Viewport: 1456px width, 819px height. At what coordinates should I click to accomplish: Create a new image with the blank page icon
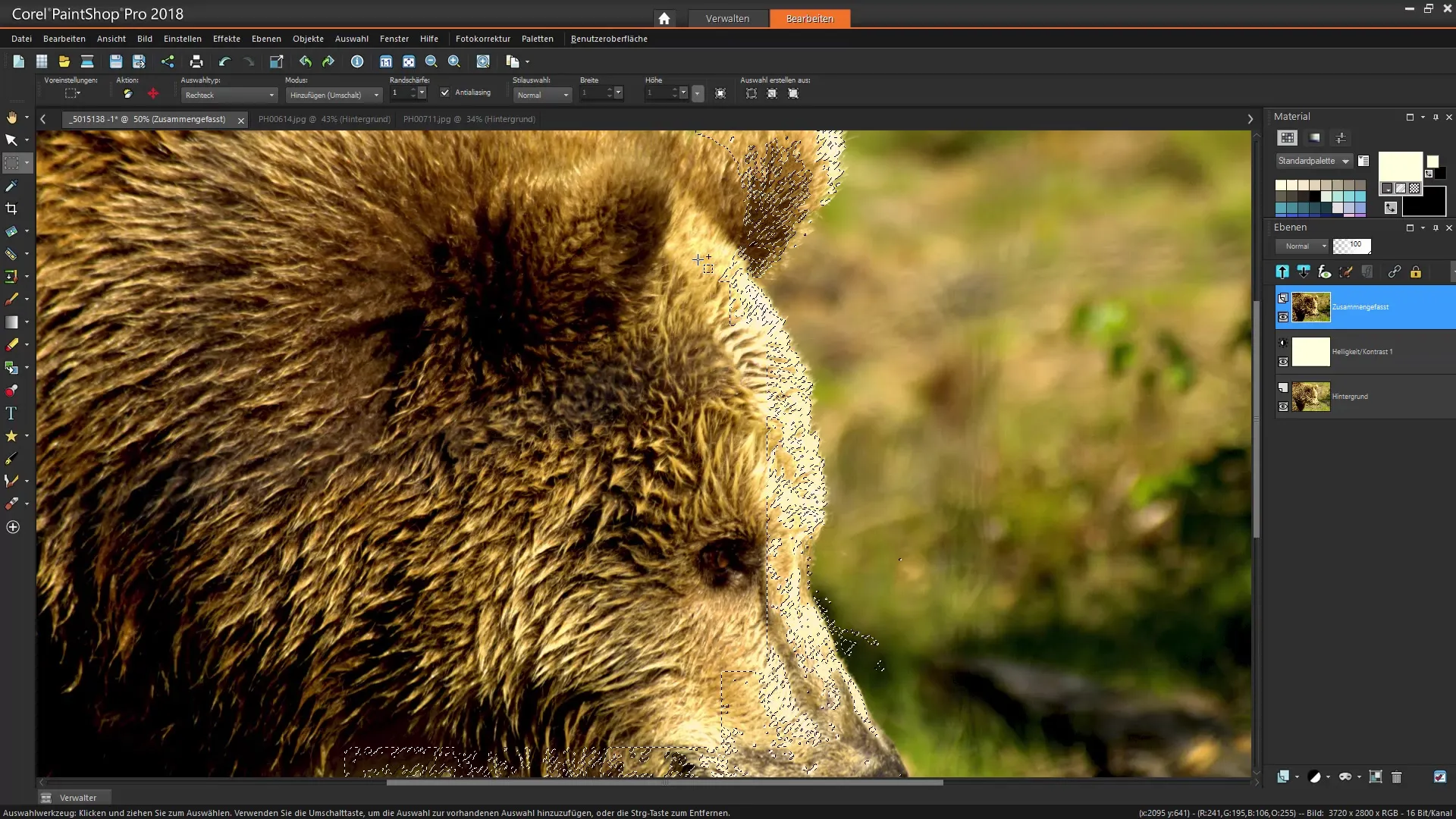[x=19, y=61]
